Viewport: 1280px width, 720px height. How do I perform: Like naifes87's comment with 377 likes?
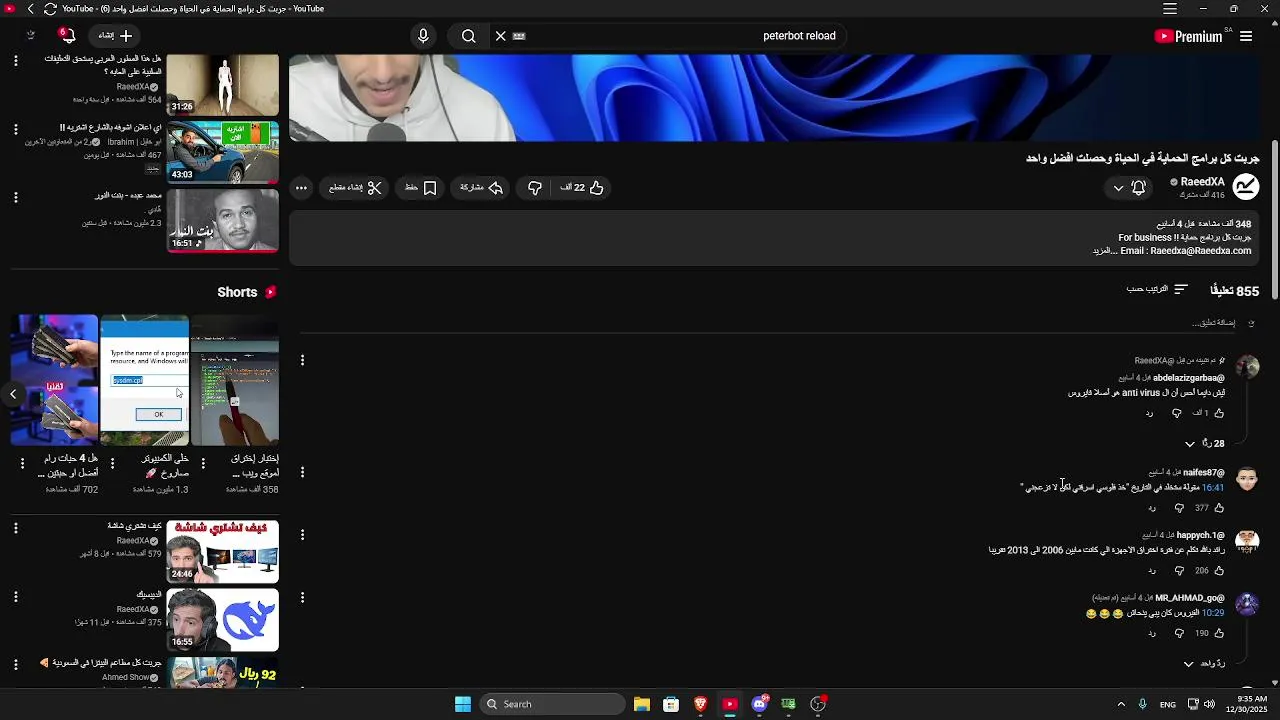[x=1219, y=508]
